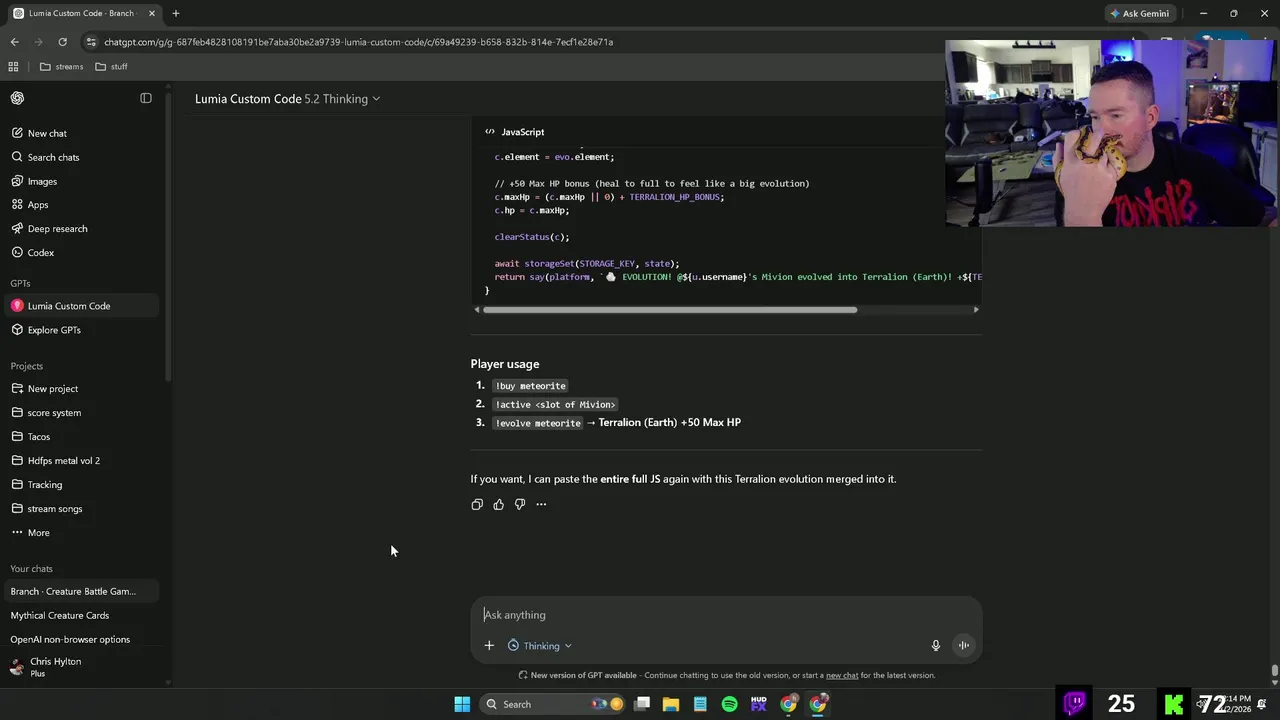Screen dimensions: 1280x720
Task: Click the ChatGPT logo icon
Action: click(17, 98)
